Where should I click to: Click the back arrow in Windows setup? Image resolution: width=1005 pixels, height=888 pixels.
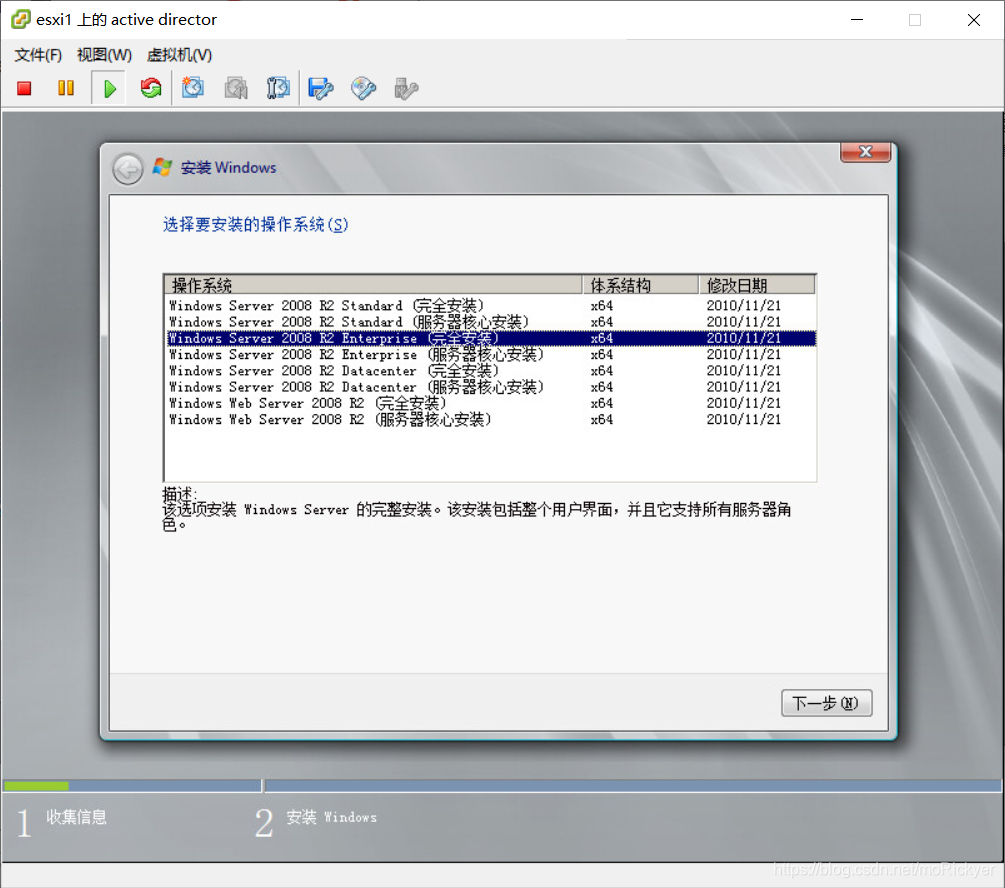pyautogui.click(x=128, y=169)
